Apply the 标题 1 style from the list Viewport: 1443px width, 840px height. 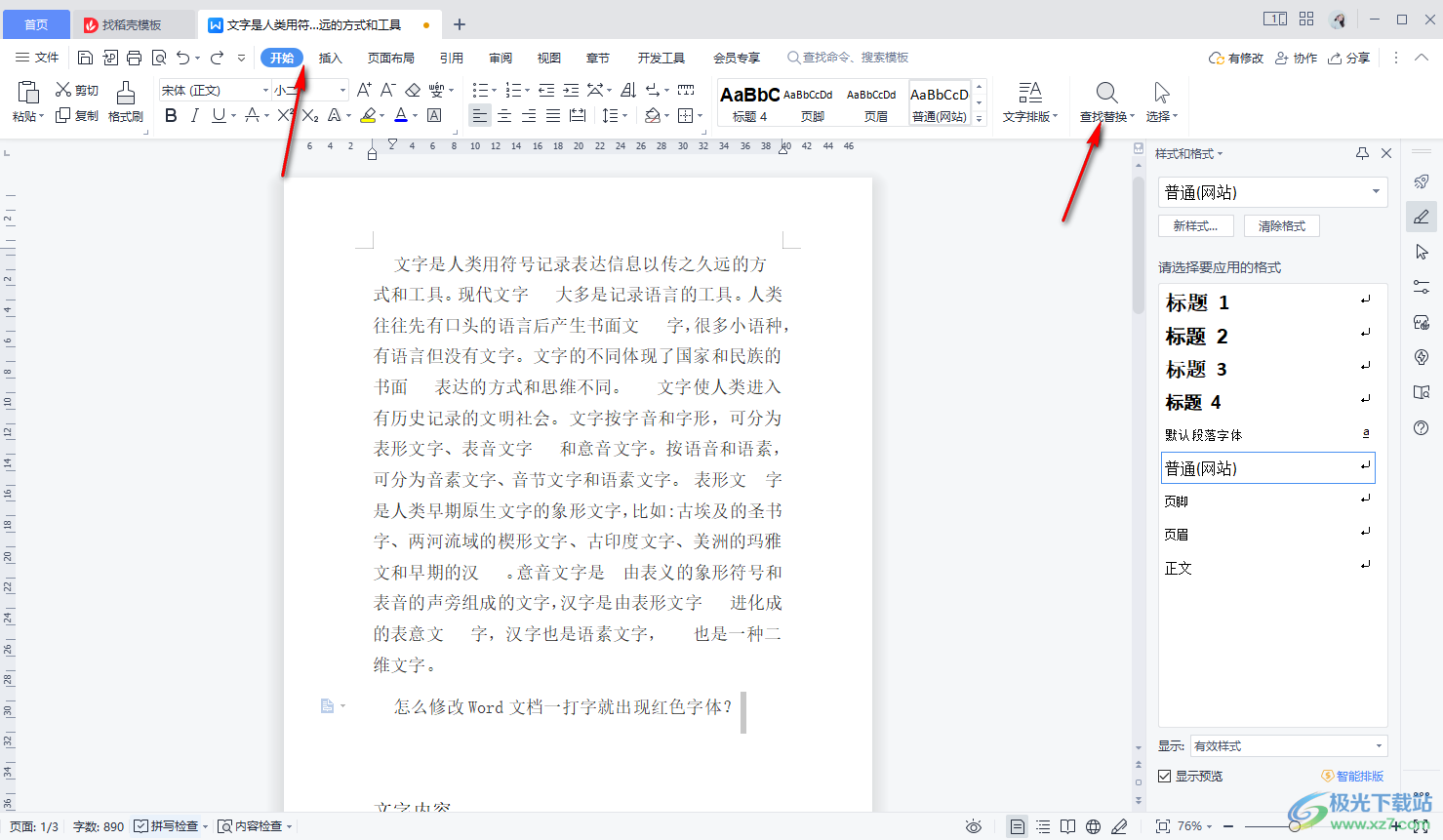pyautogui.click(x=1267, y=302)
